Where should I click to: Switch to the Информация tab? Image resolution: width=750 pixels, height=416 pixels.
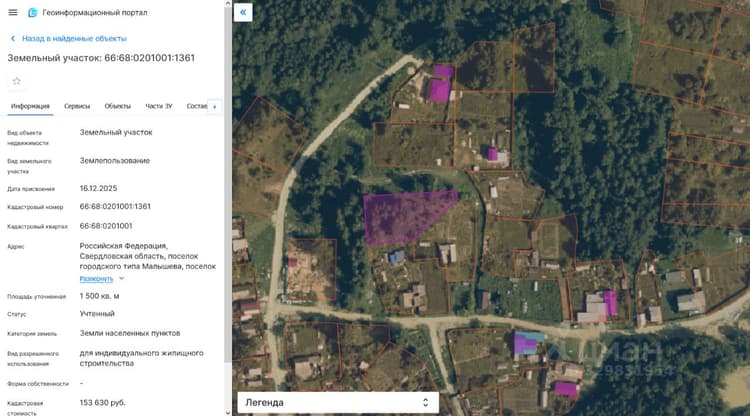tap(30, 106)
